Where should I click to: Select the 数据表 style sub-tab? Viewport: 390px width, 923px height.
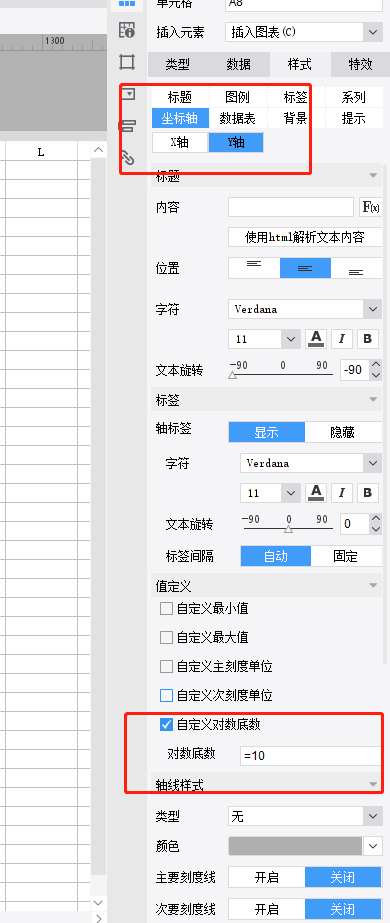coord(238,118)
